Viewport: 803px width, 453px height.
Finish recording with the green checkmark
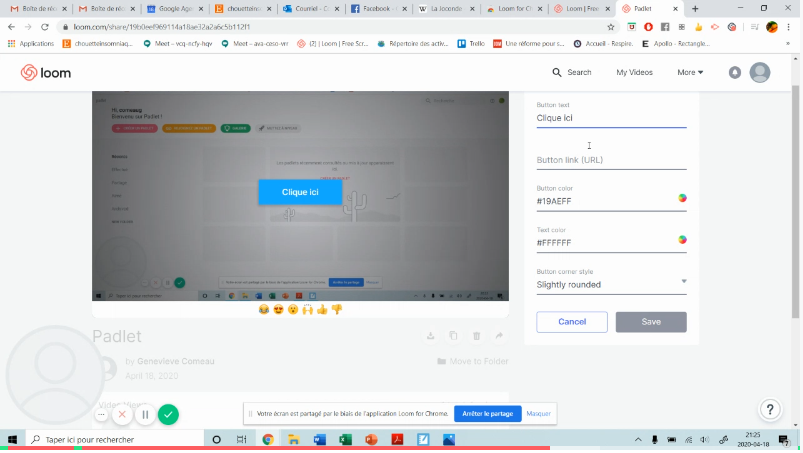(x=169, y=414)
